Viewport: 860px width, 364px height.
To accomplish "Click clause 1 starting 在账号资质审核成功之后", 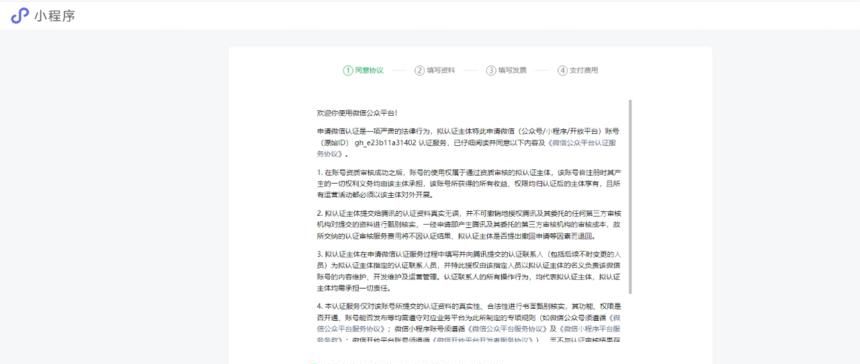I will tap(469, 183).
